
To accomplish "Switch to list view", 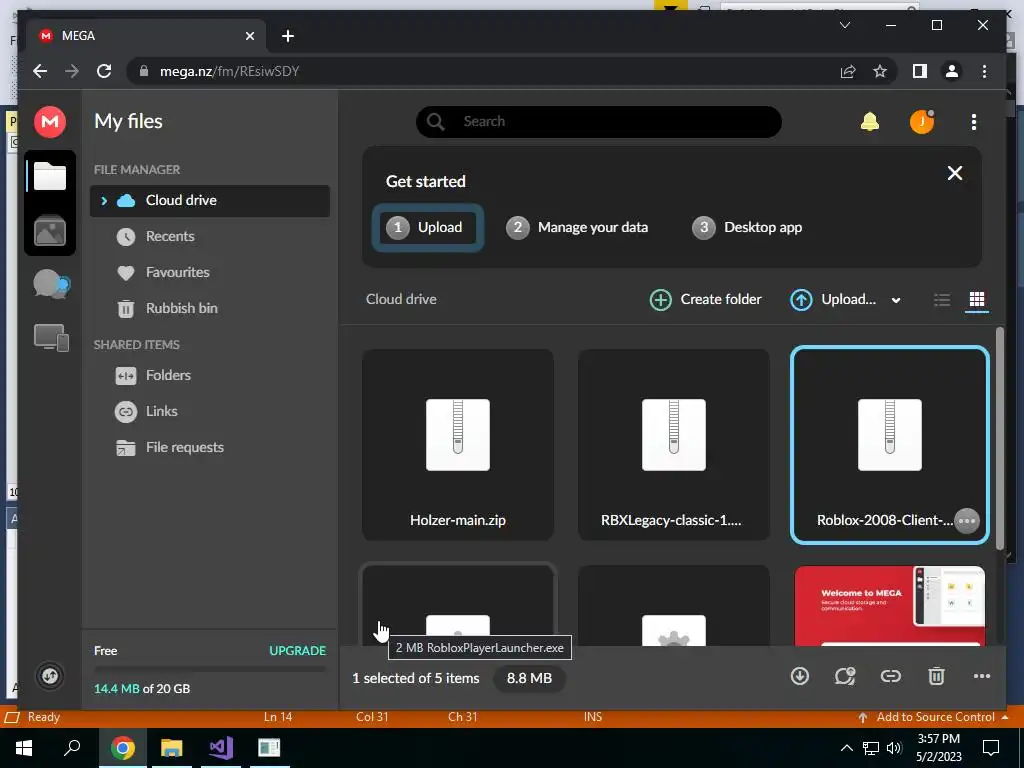I will (x=942, y=300).
